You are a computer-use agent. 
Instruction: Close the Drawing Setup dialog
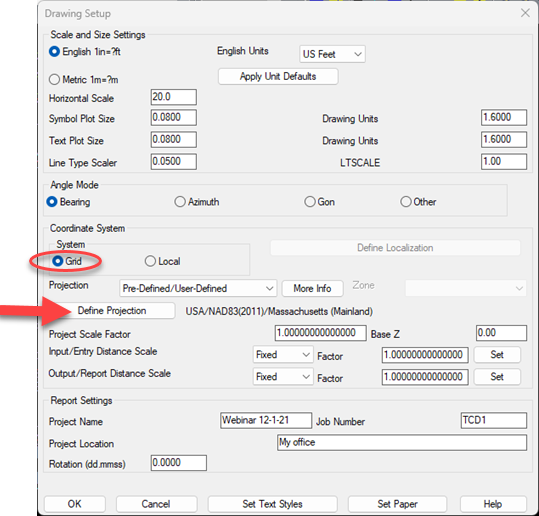tap(525, 13)
